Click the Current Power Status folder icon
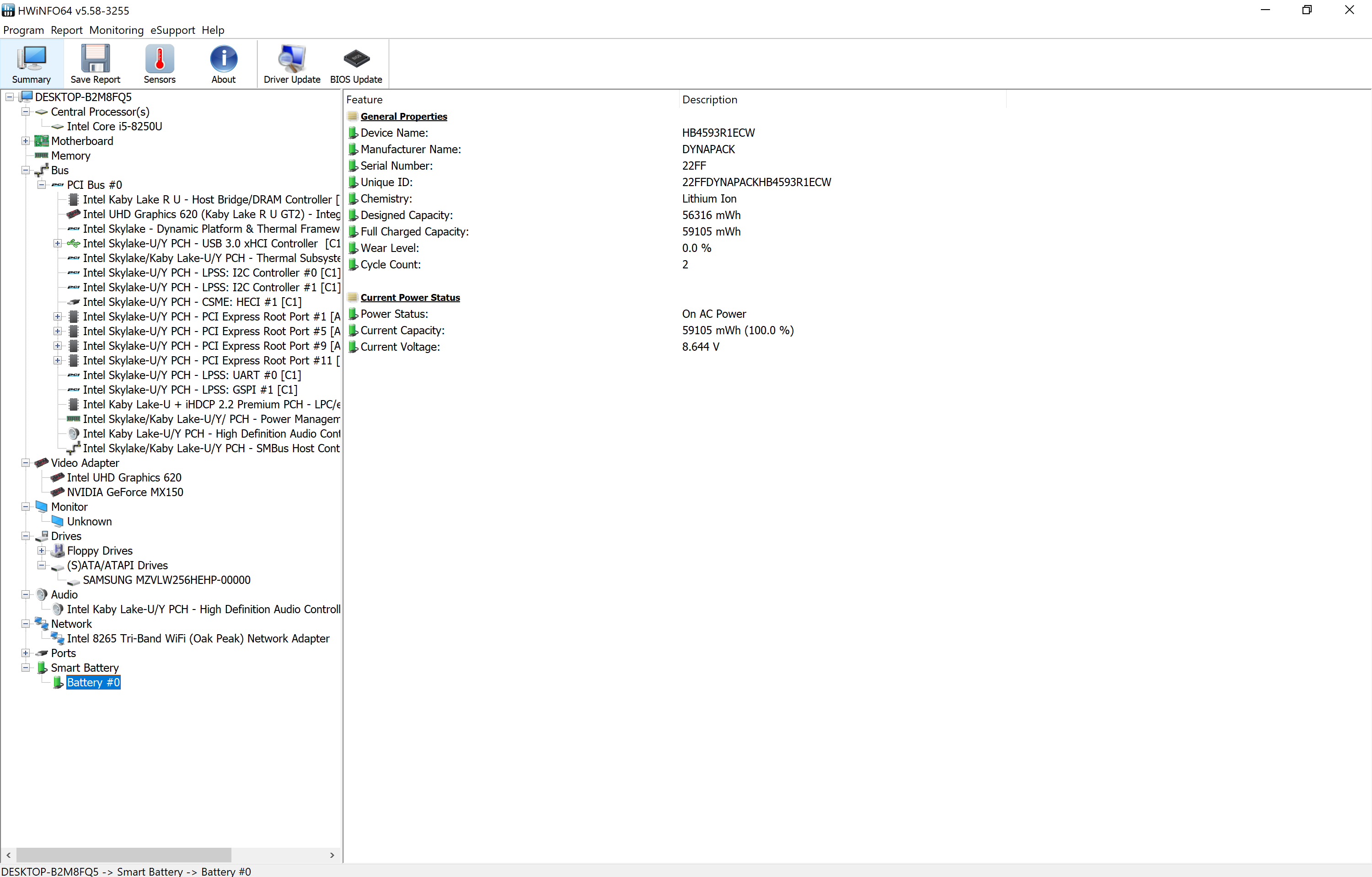Screen dimensions: 1372x877 [x=353, y=297]
